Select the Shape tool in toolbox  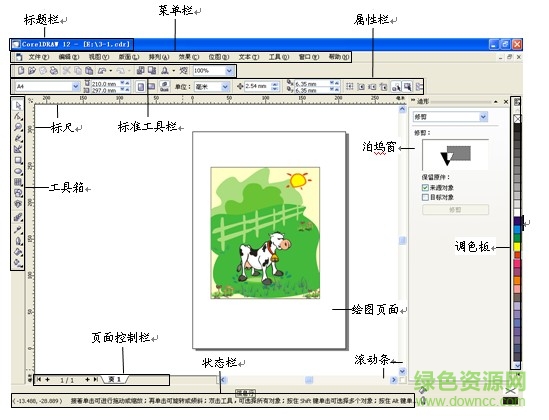[x=18, y=116]
